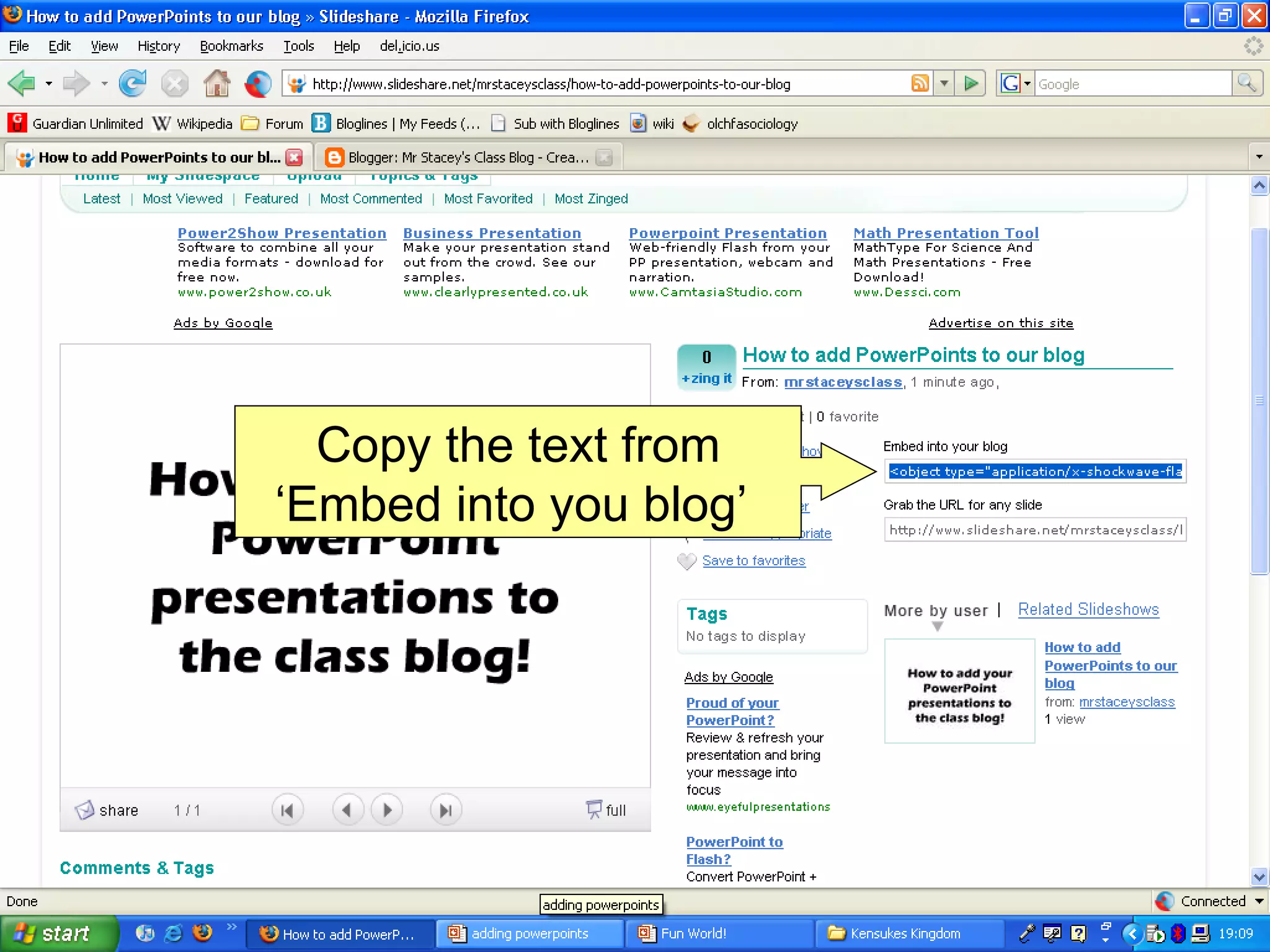
Task: Open the olchfasociology bookmark
Action: pyautogui.click(x=740, y=123)
